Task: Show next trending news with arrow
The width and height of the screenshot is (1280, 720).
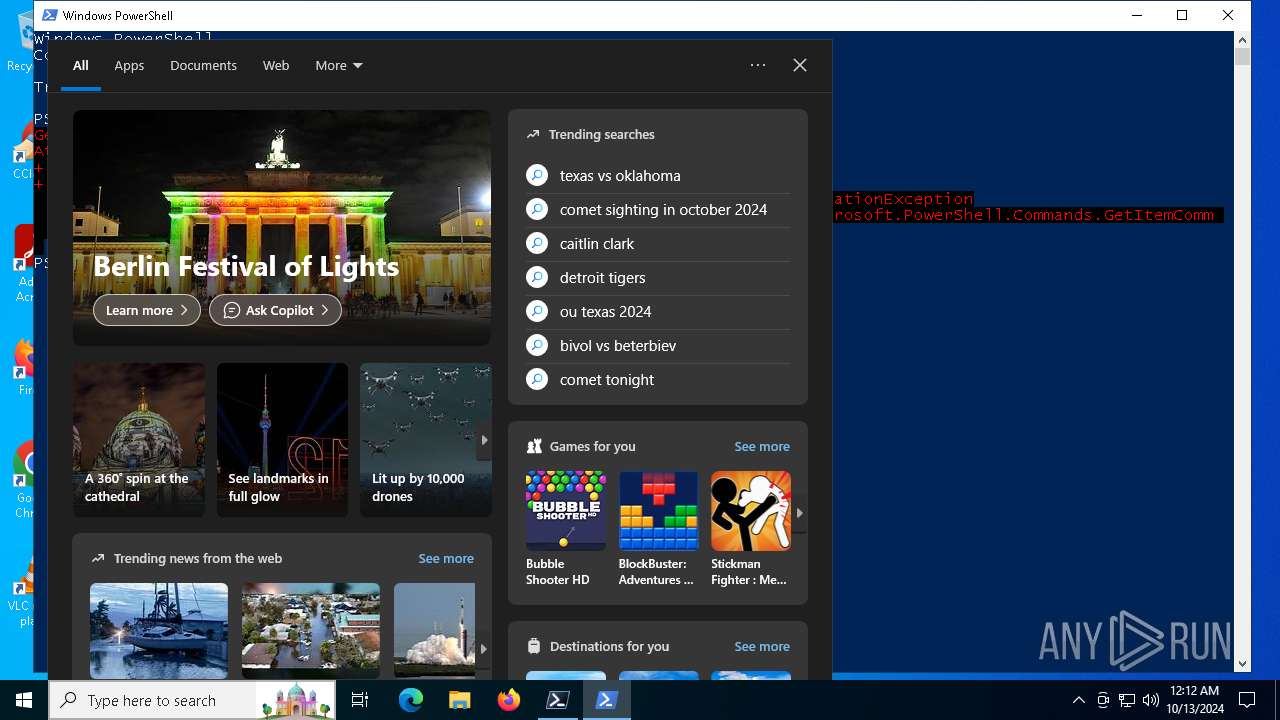Action: [483, 648]
